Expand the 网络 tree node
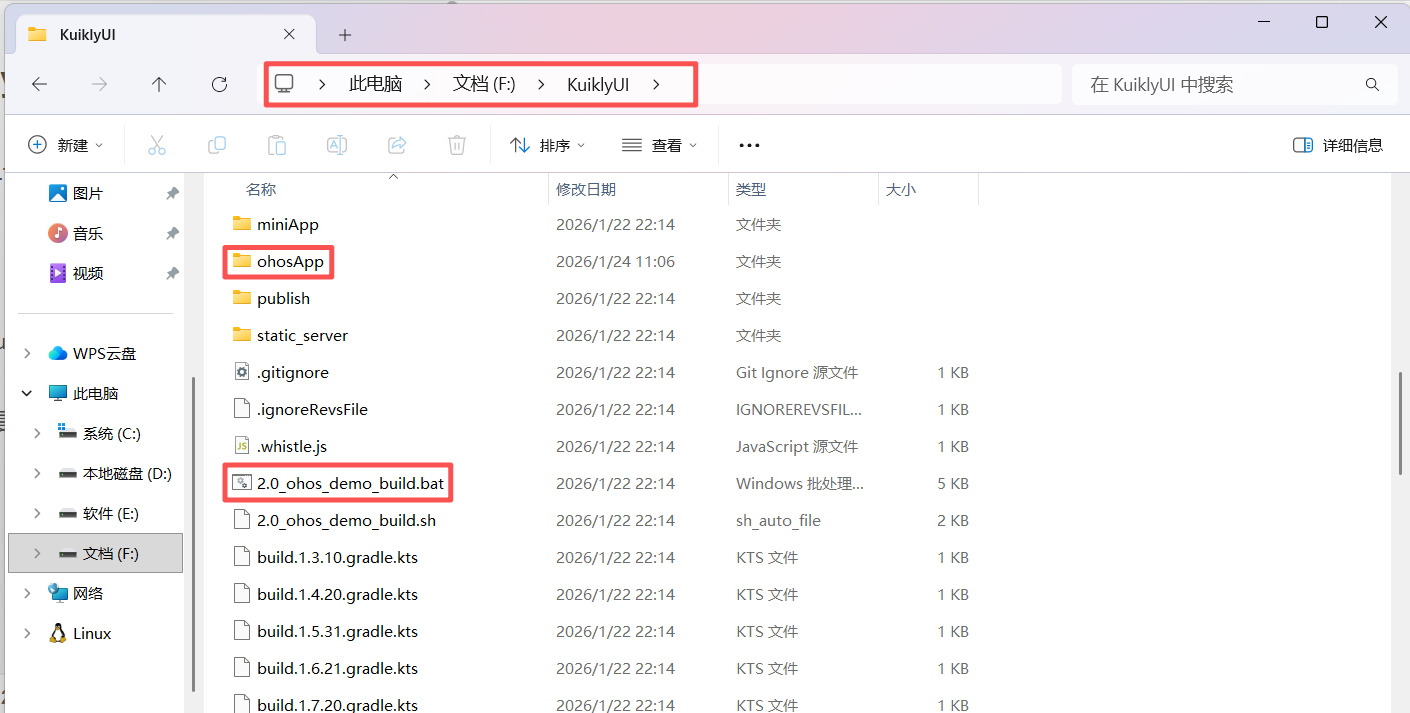 27,593
